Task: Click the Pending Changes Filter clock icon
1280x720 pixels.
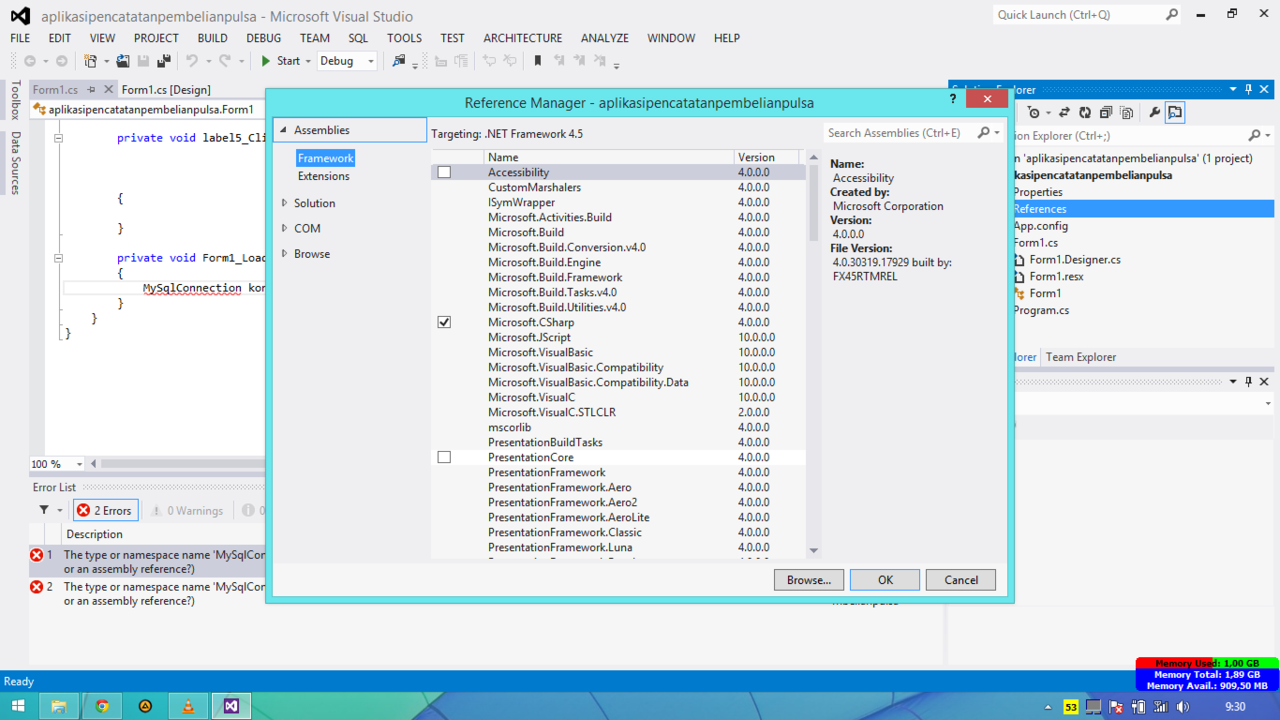Action: [1035, 113]
